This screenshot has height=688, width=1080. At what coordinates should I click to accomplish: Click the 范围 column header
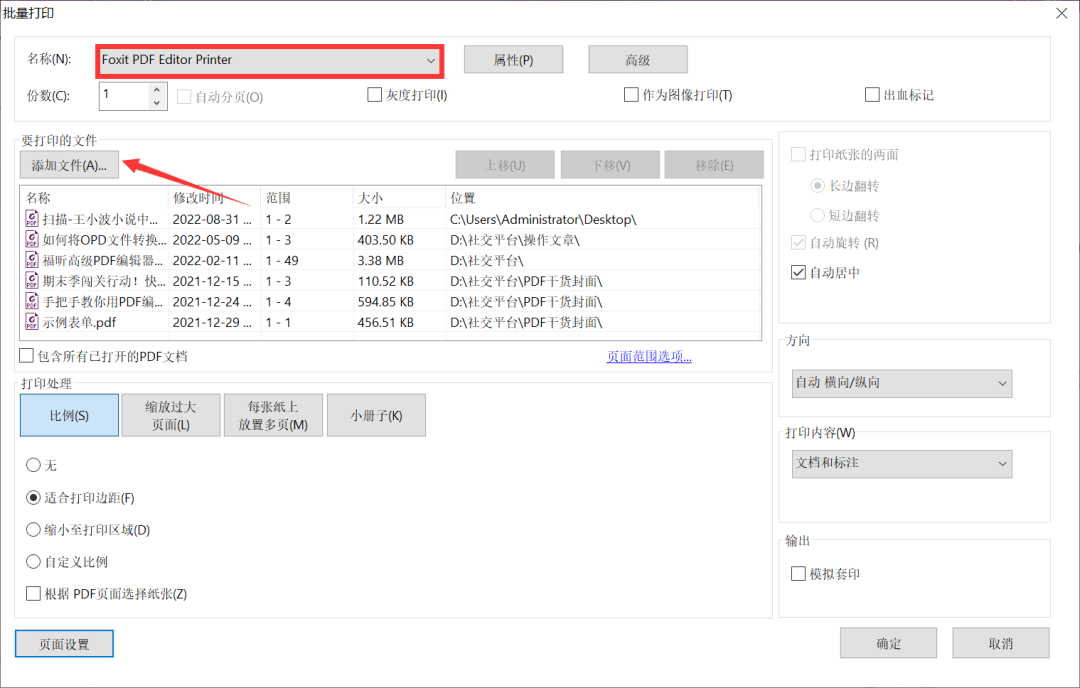click(x=307, y=198)
